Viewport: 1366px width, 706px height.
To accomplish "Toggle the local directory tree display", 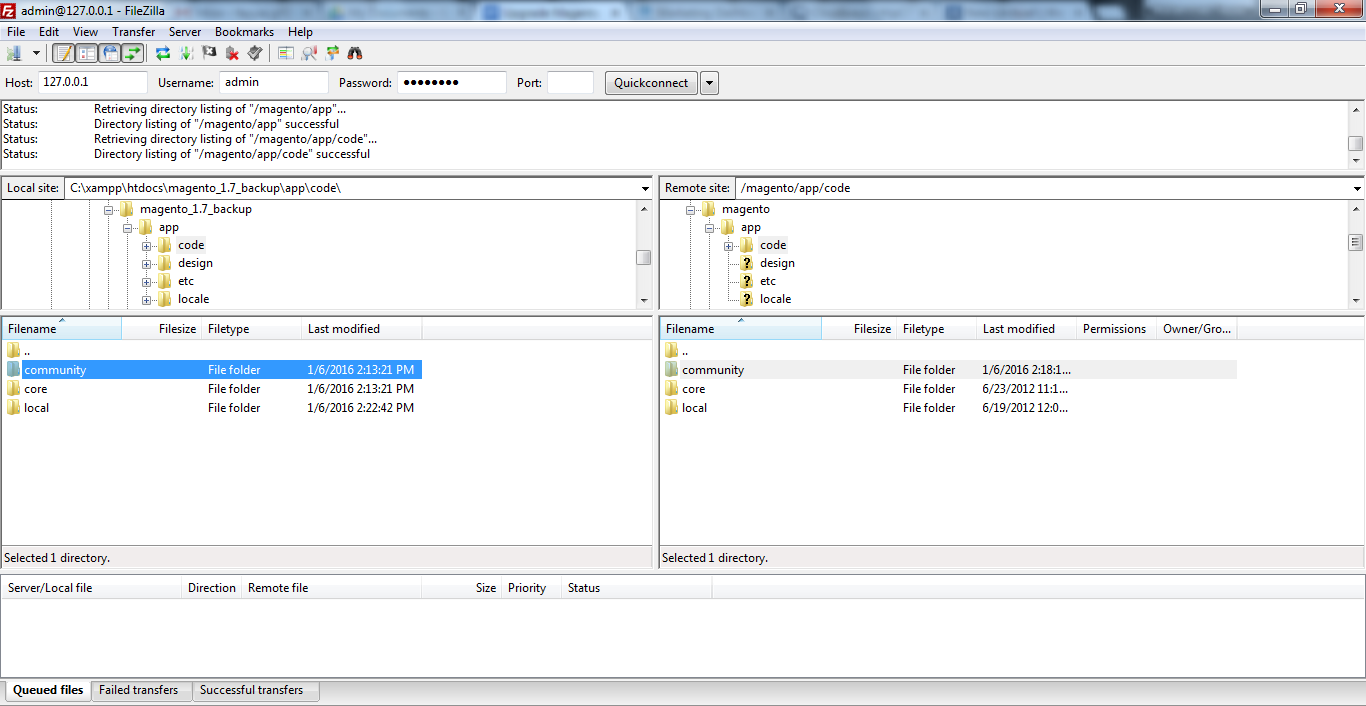I will tap(87, 53).
